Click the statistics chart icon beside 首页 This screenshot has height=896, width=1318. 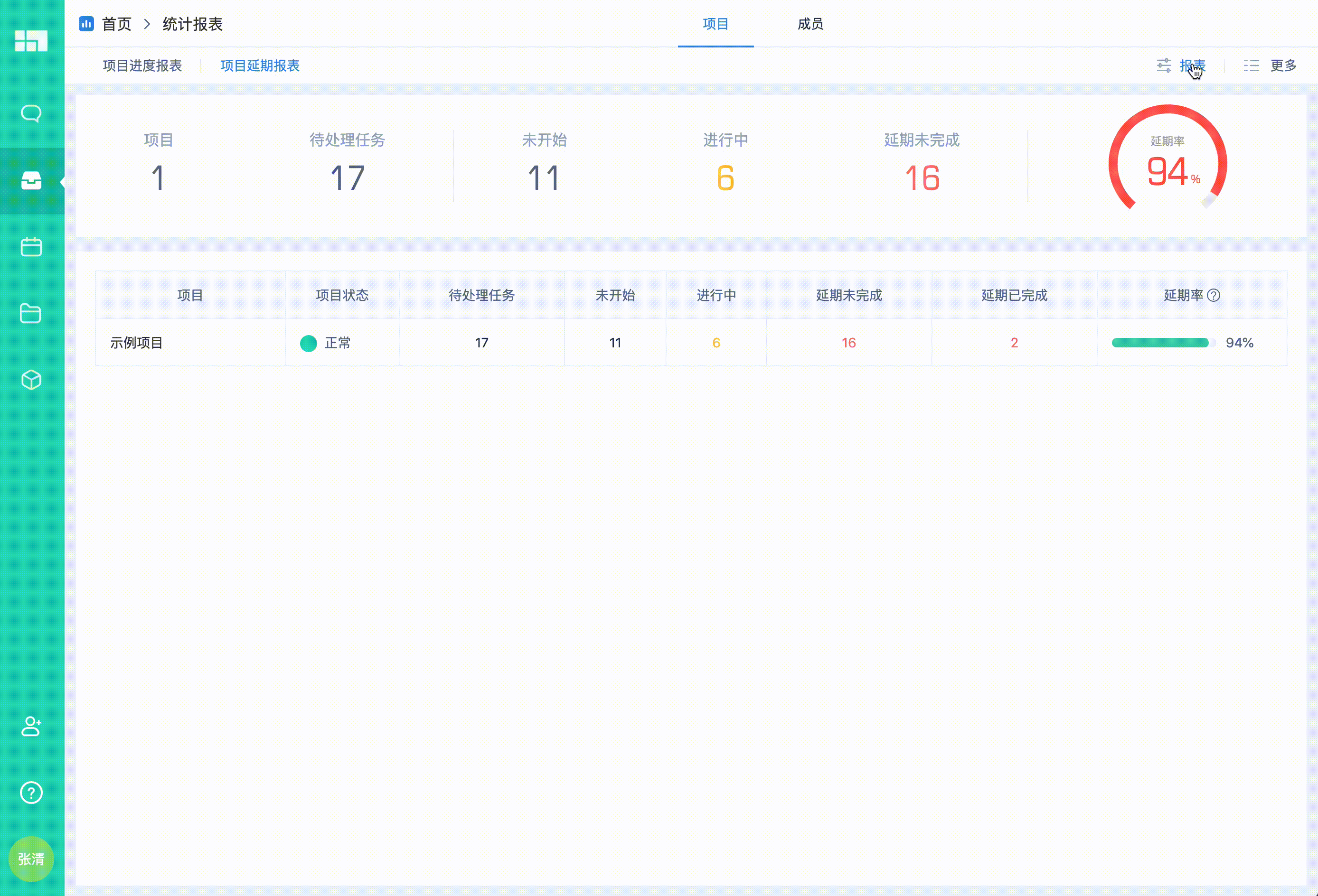tap(86, 24)
